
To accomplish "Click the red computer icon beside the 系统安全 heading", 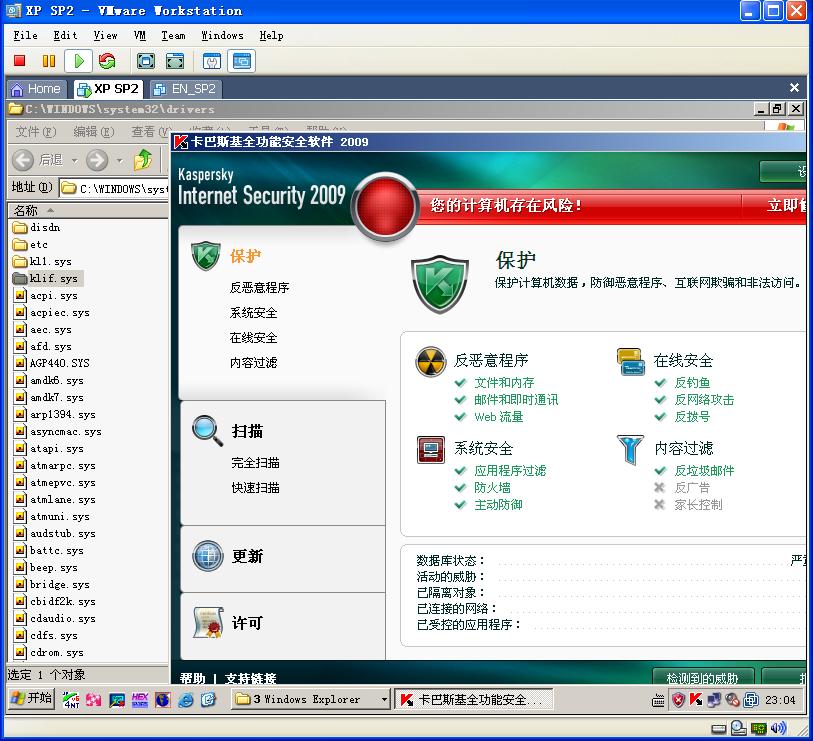I will 431,450.
